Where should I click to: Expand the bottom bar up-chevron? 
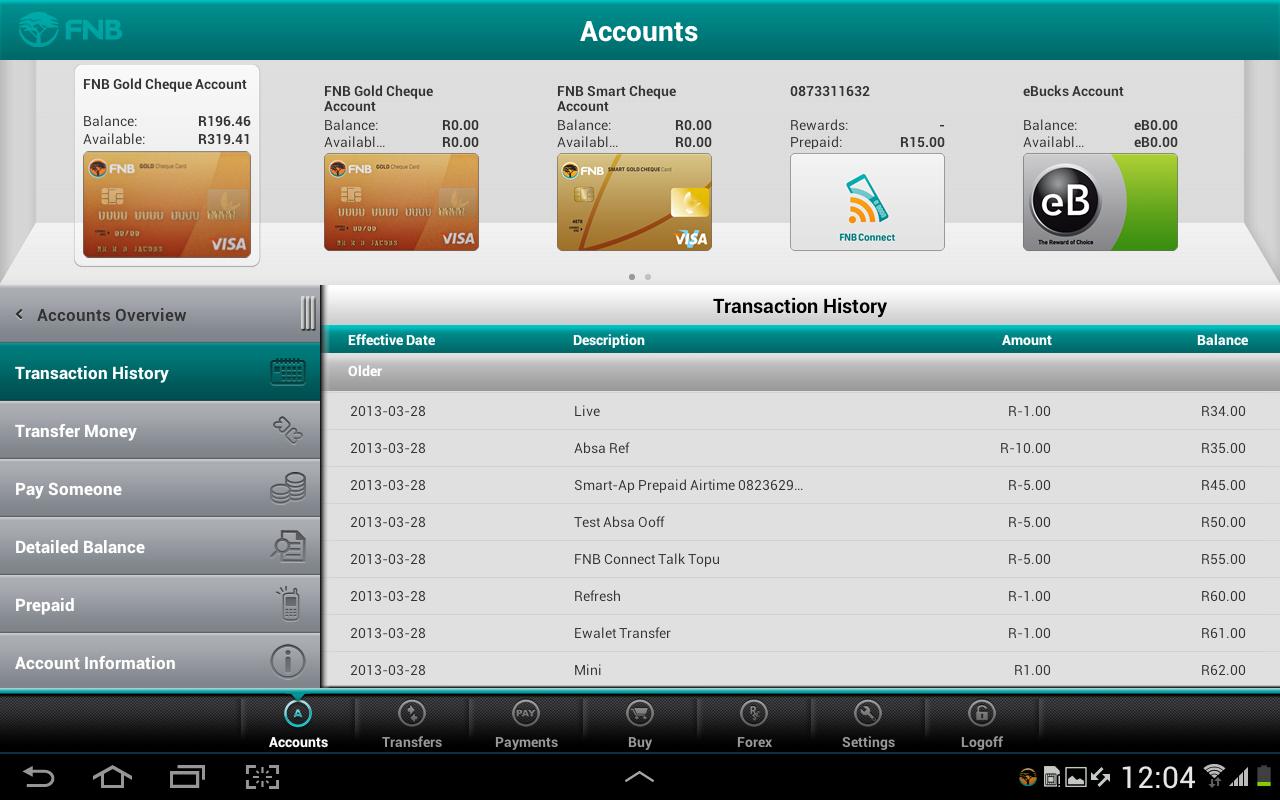pos(639,777)
